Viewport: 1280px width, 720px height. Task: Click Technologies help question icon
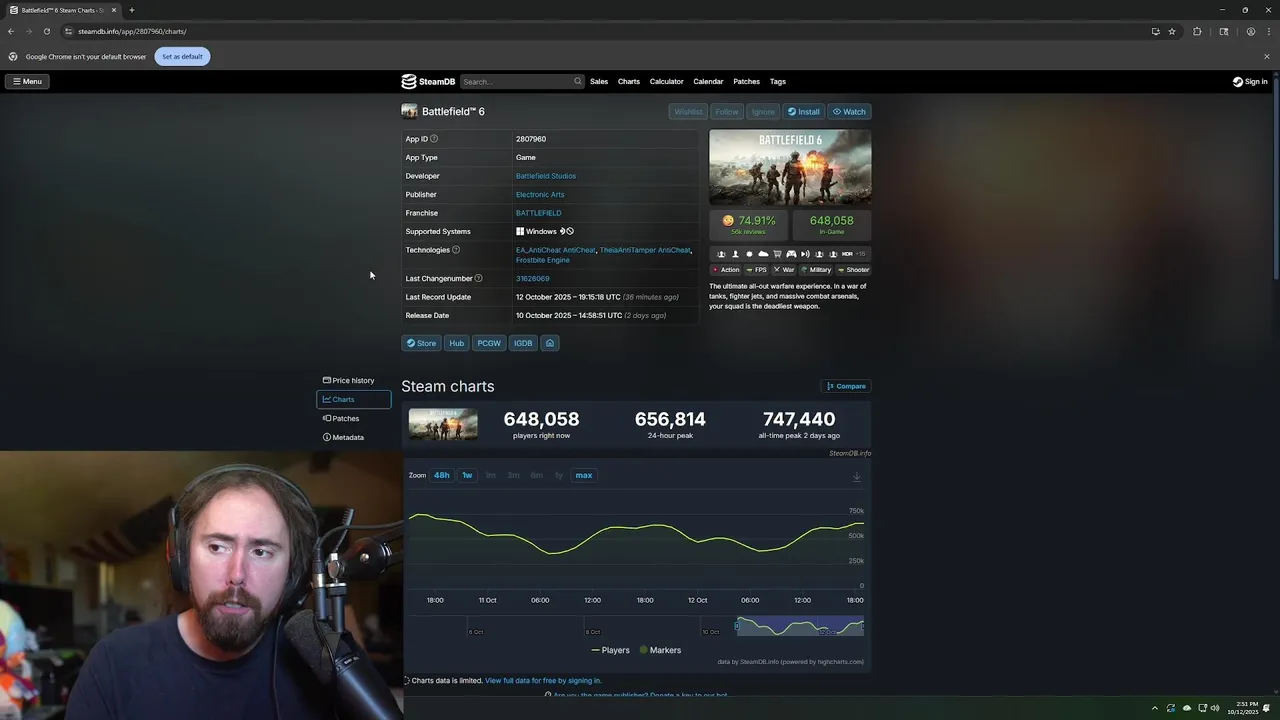coord(456,250)
